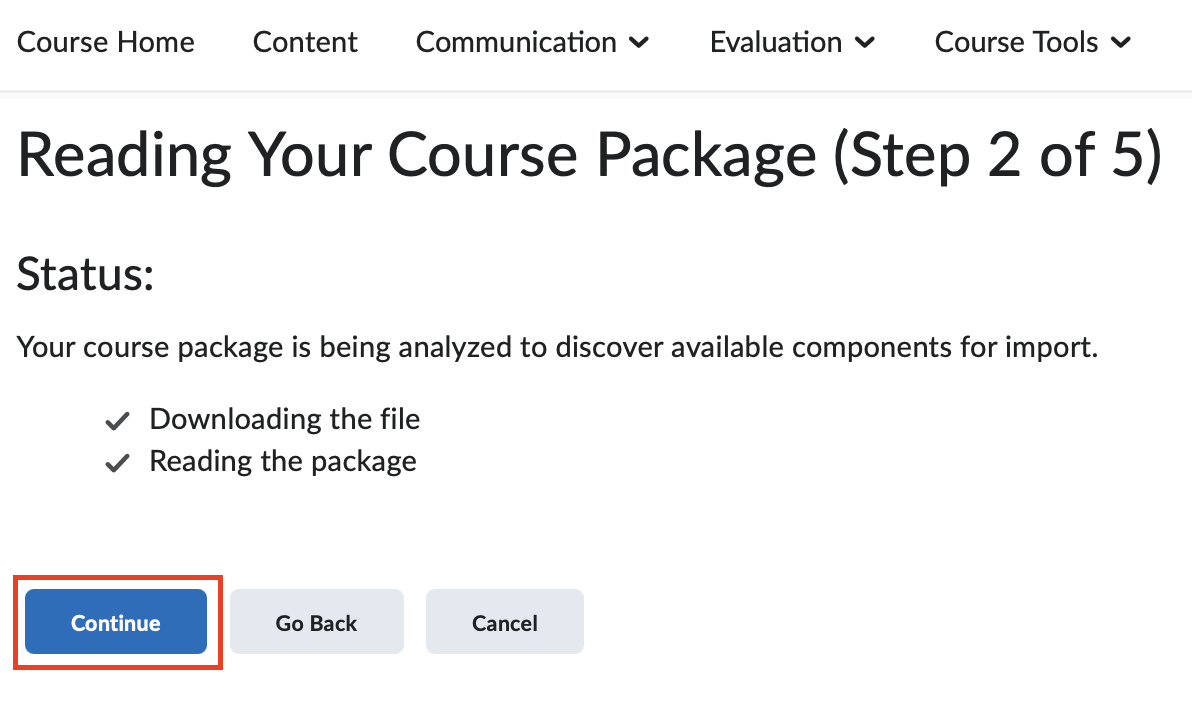Open the Course Tools menu

point(1016,42)
